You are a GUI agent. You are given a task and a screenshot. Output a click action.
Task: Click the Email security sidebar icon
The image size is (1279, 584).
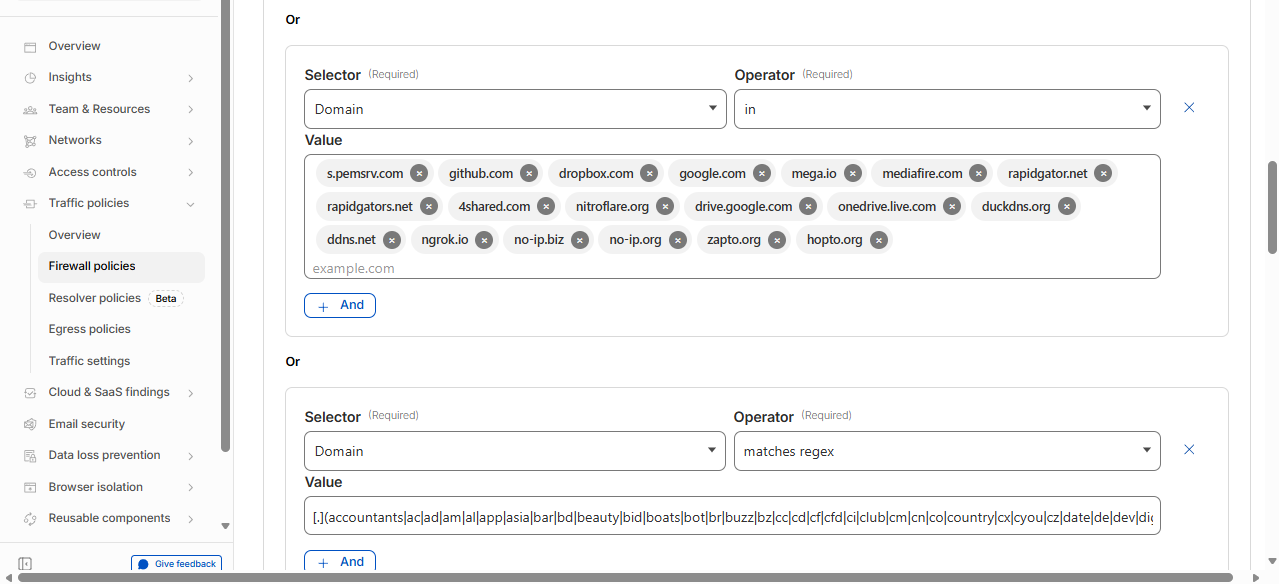(30, 424)
